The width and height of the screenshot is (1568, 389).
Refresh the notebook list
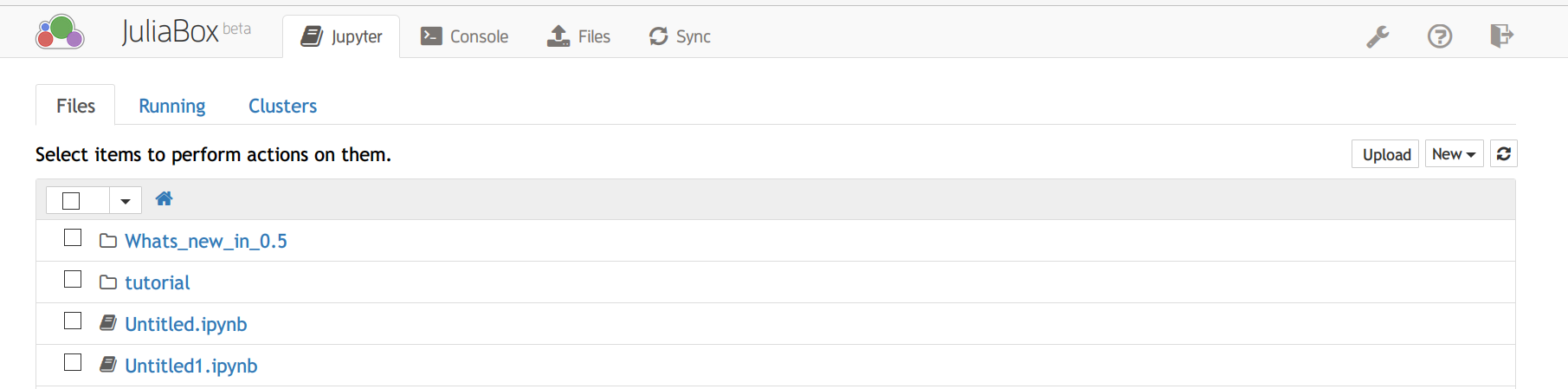(1503, 154)
